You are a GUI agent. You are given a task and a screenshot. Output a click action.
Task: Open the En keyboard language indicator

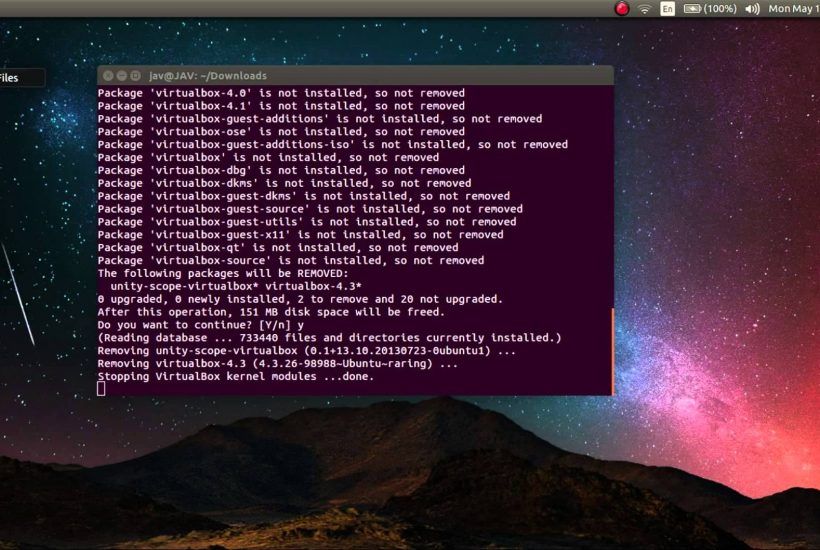point(667,9)
